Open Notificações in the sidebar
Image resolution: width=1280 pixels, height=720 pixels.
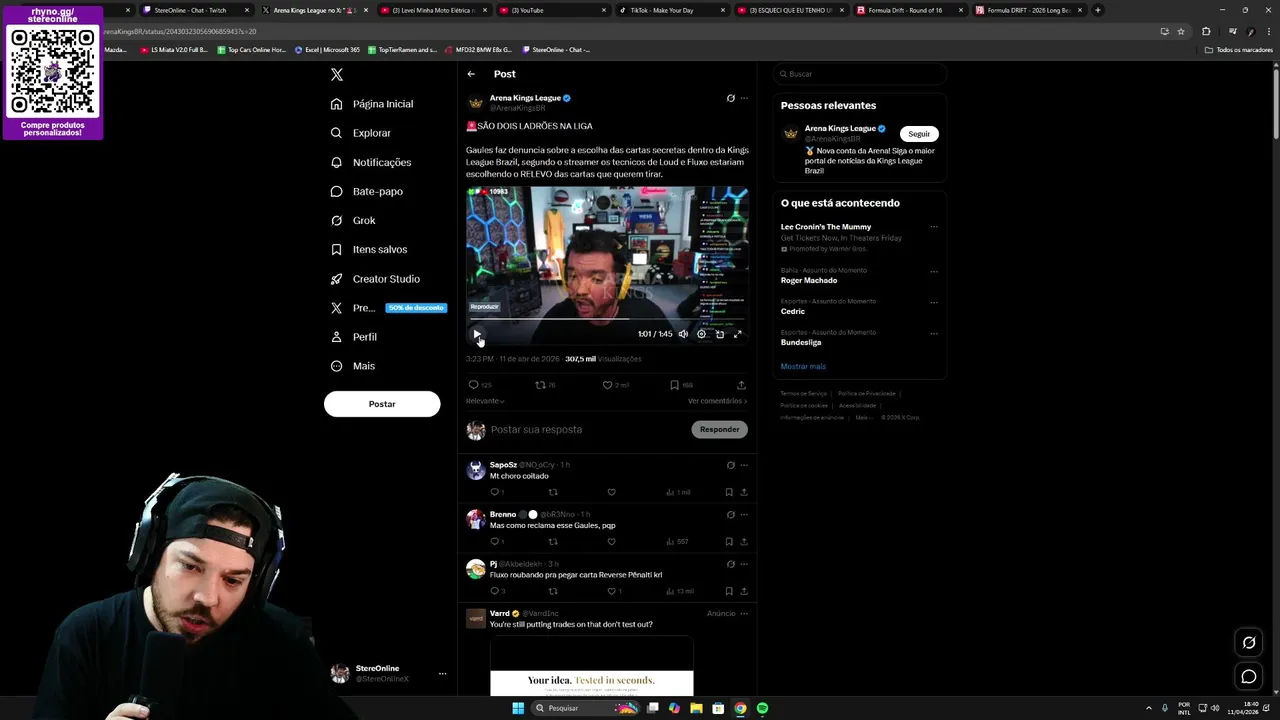371,162
